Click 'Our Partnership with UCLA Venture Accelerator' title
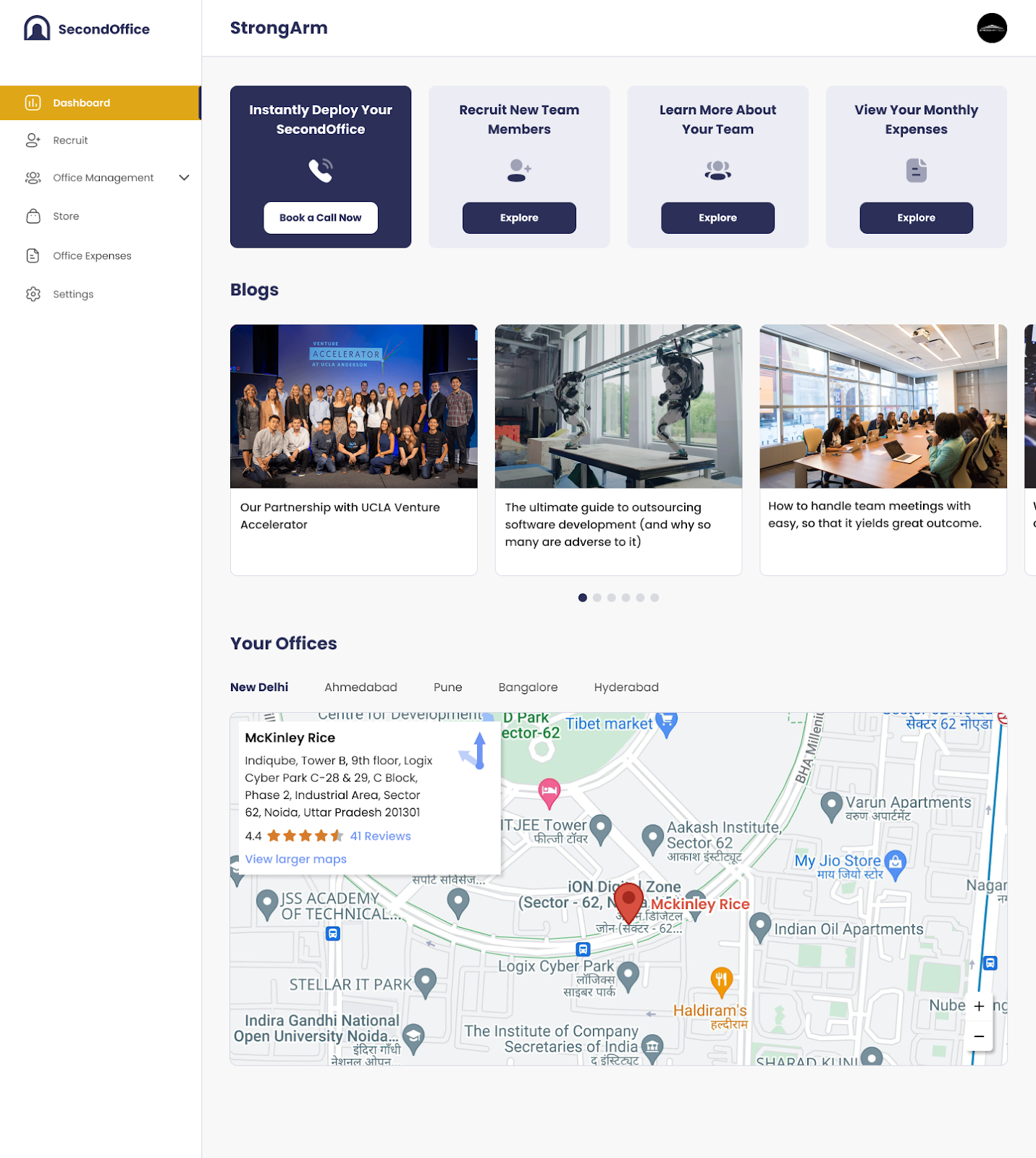The height and width of the screenshot is (1158, 1036). coord(340,516)
